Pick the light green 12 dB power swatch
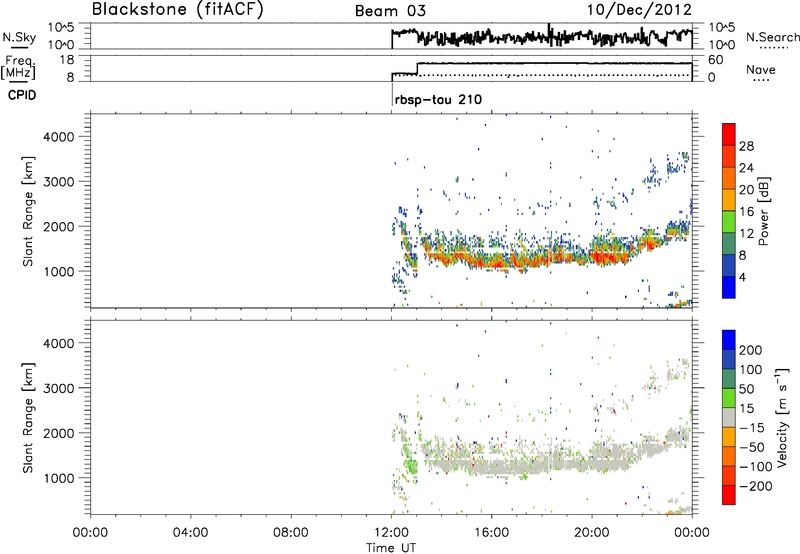800x554 pixels. click(x=729, y=221)
